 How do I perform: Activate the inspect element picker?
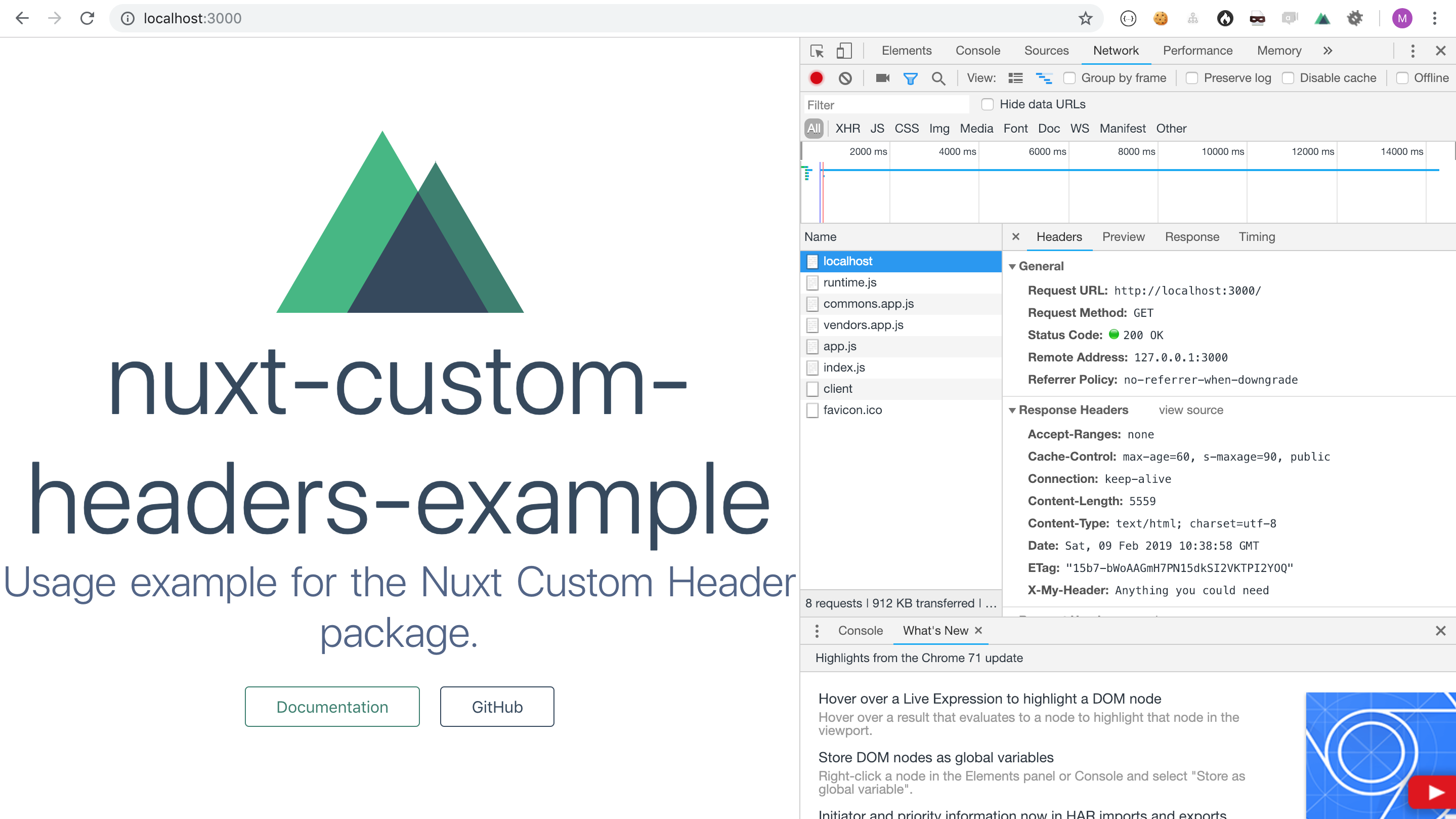817,51
